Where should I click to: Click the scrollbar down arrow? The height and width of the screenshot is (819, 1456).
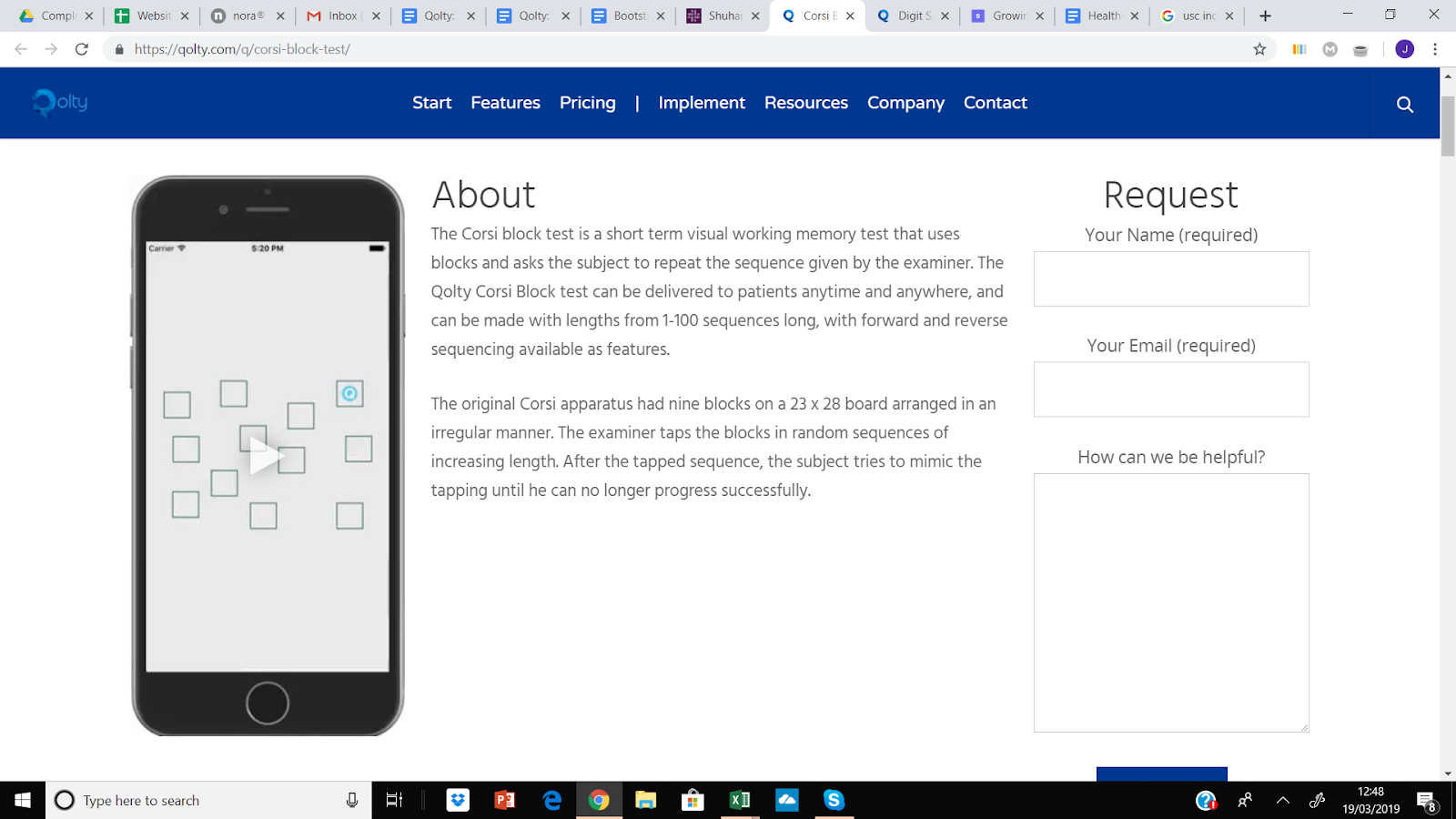tap(1448, 773)
